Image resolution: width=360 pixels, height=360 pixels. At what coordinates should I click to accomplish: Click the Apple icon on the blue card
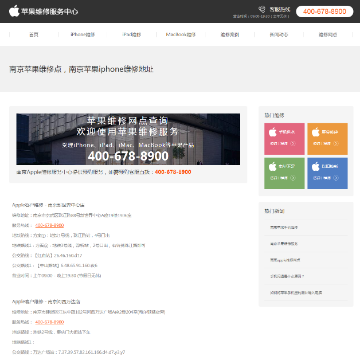coord(316,167)
